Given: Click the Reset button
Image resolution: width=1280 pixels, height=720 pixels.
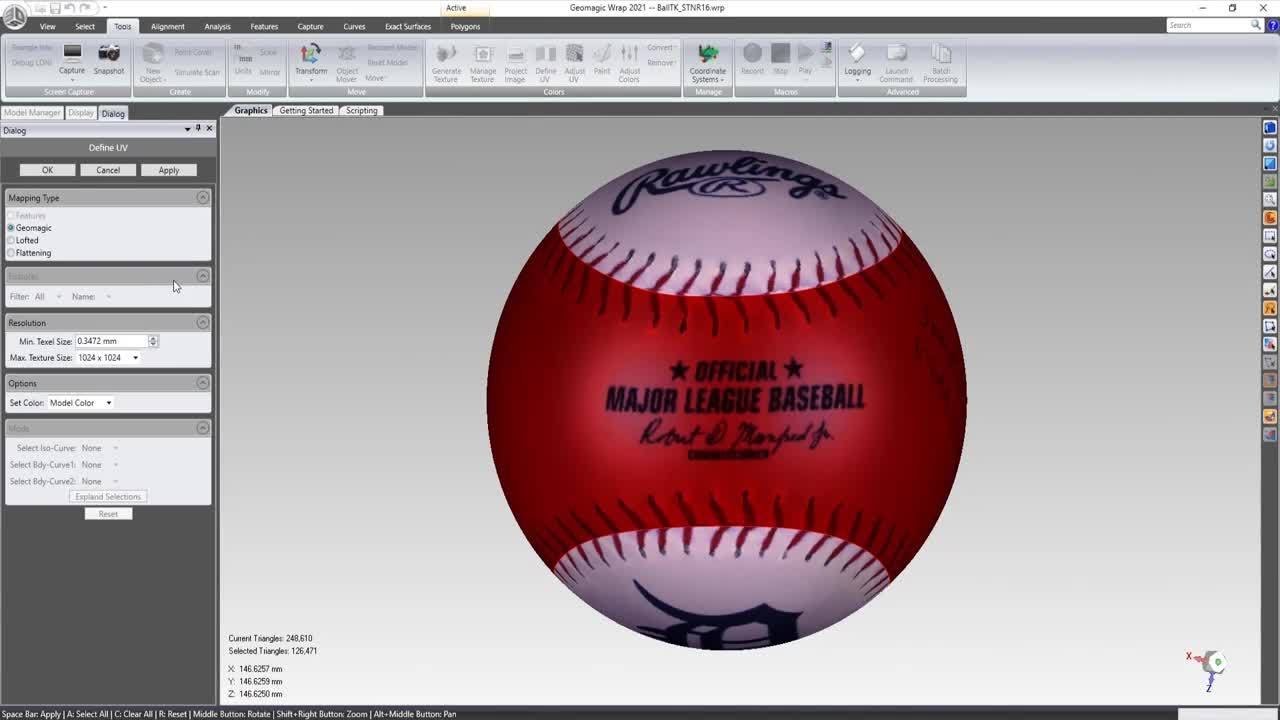Looking at the screenshot, I should tap(108, 514).
